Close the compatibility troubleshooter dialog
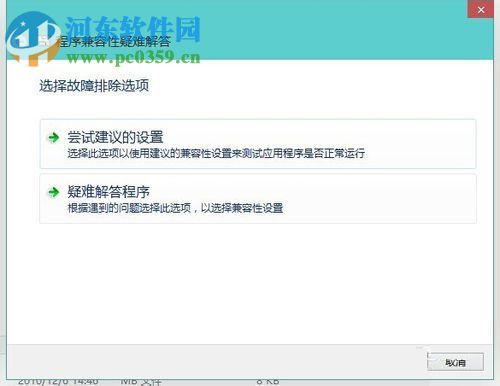The image size is (500, 386). (481, 10)
